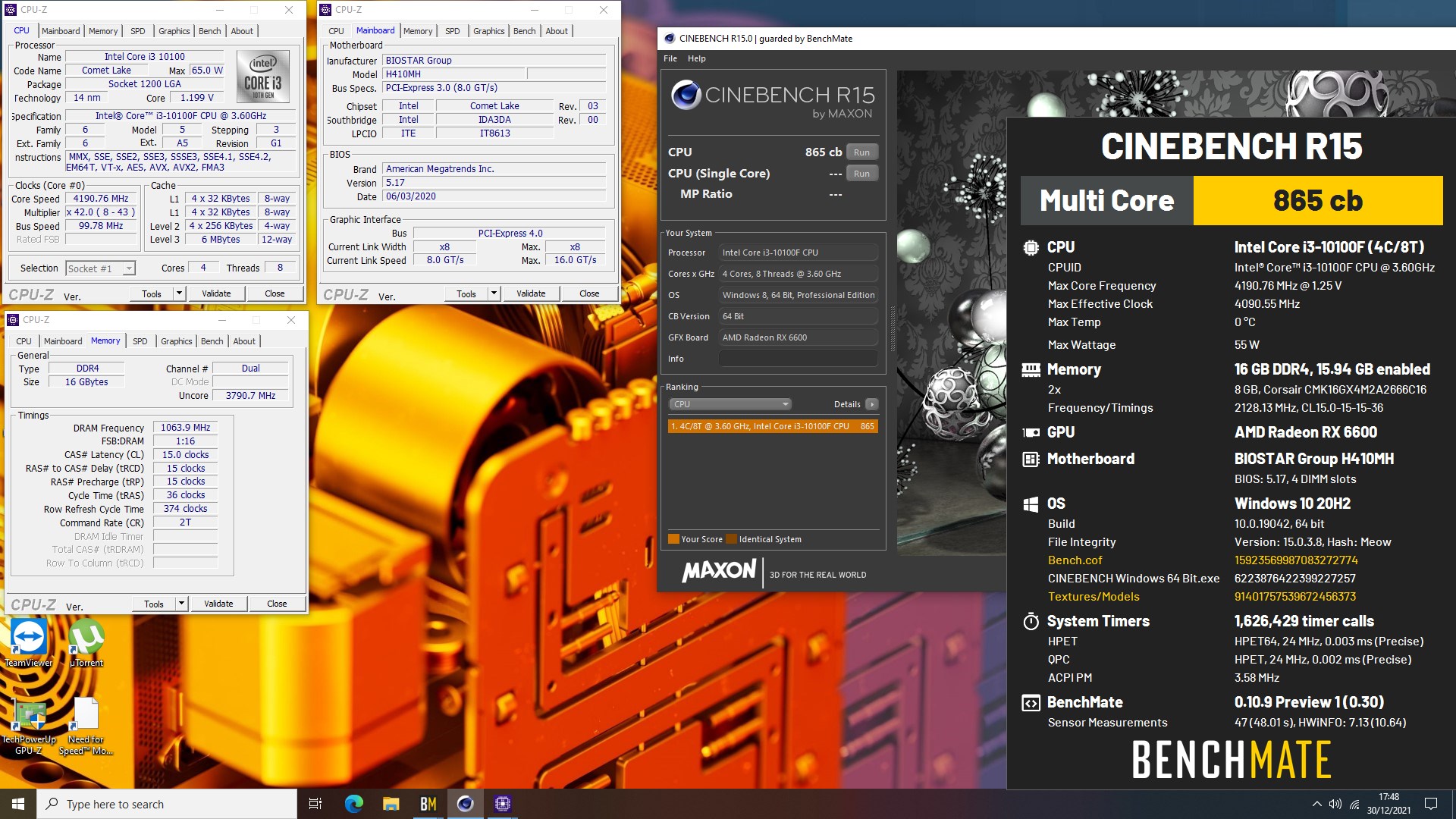
Task: Run the CPU Single Core benchmark
Action: coord(861,174)
